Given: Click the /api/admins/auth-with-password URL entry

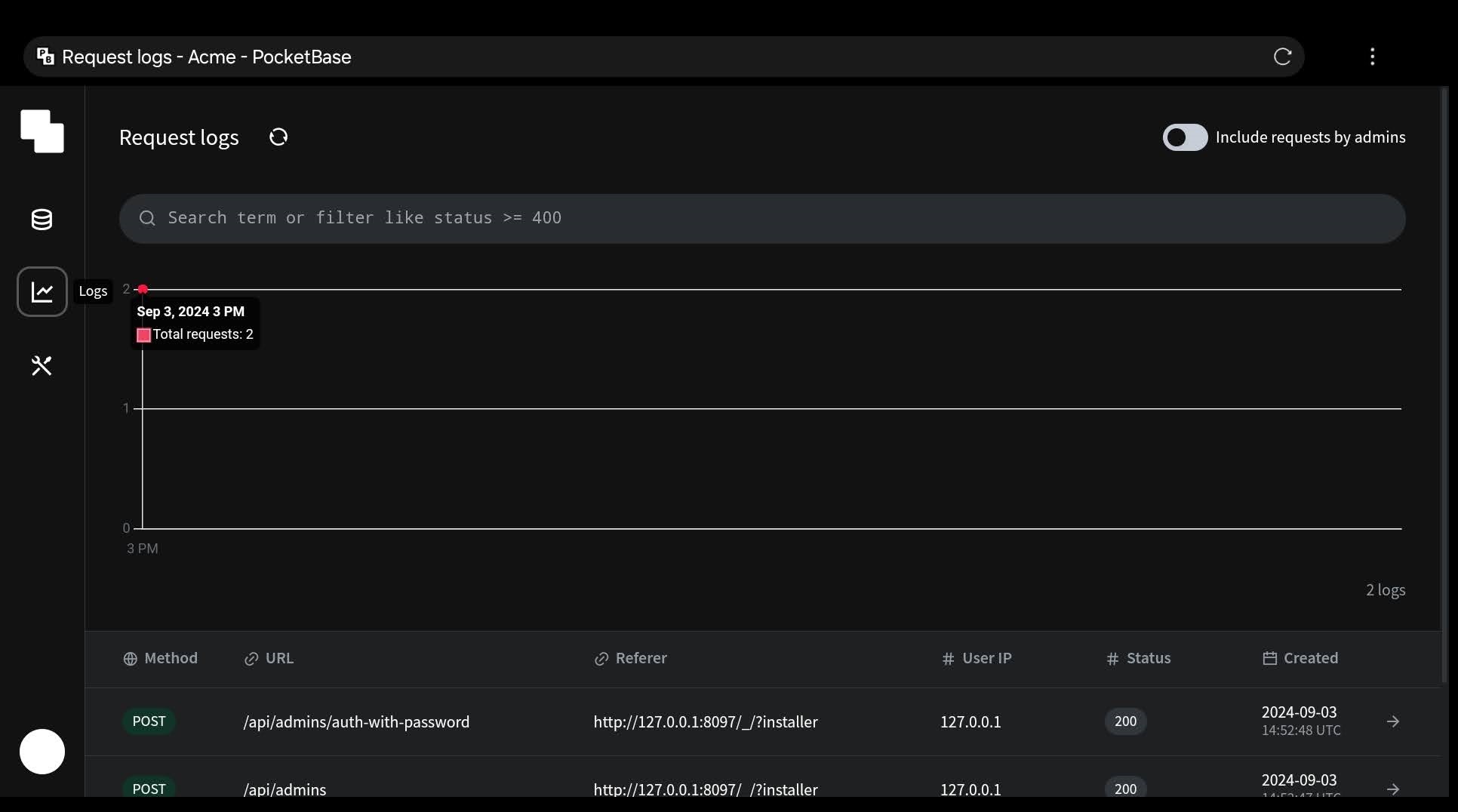Looking at the screenshot, I should pyautogui.click(x=356, y=722).
